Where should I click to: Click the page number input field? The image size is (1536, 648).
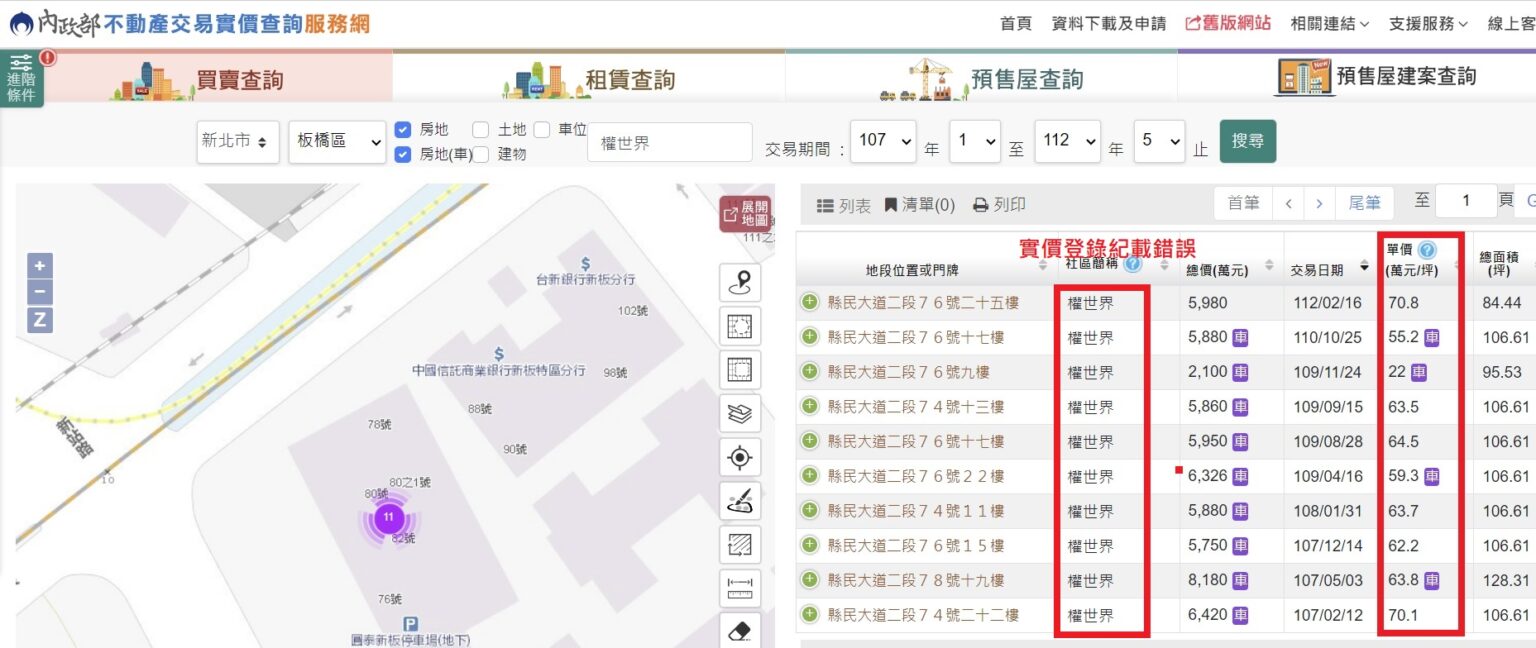point(1466,201)
